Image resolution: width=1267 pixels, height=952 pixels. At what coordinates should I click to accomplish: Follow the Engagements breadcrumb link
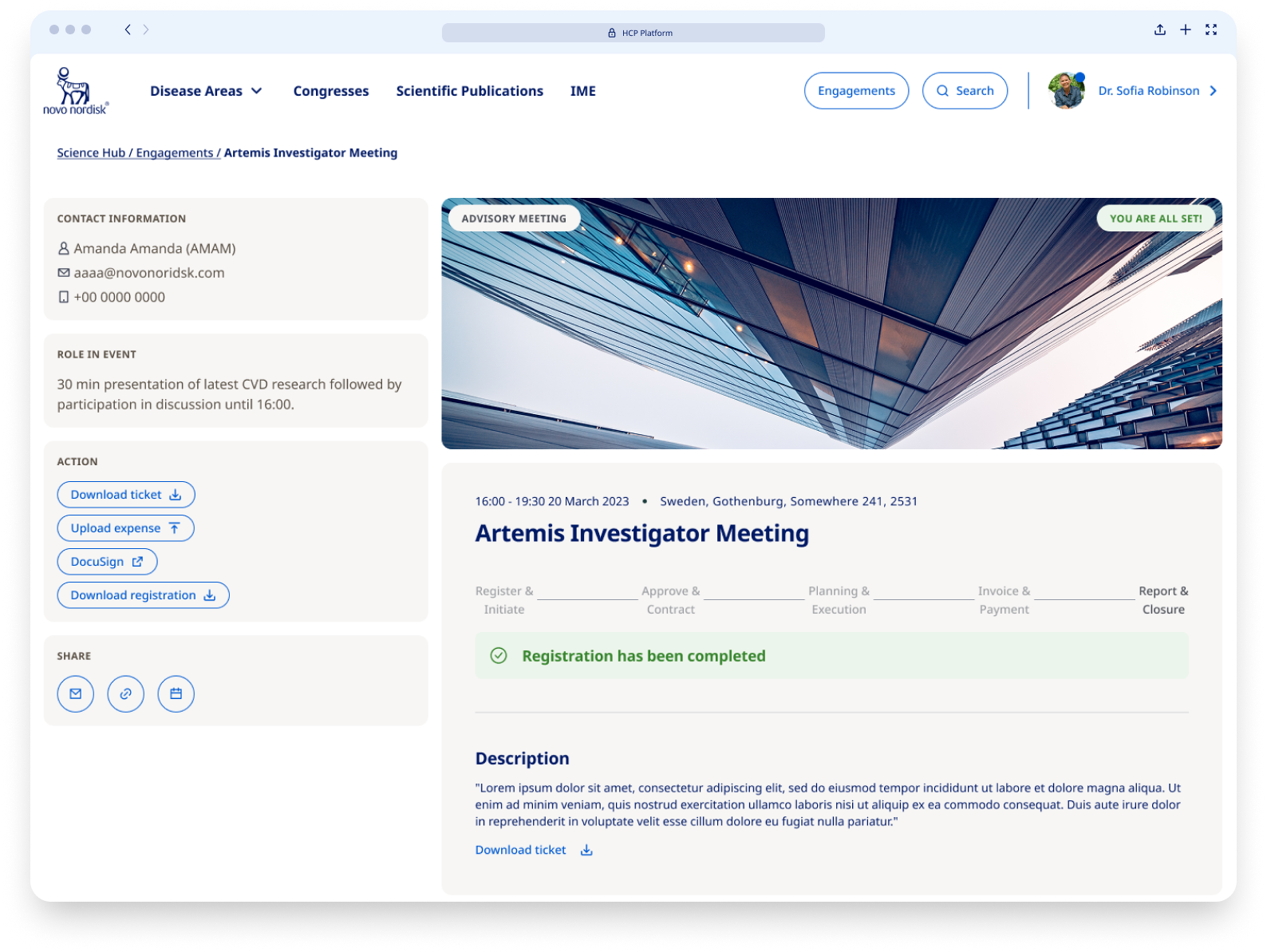[175, 153]
